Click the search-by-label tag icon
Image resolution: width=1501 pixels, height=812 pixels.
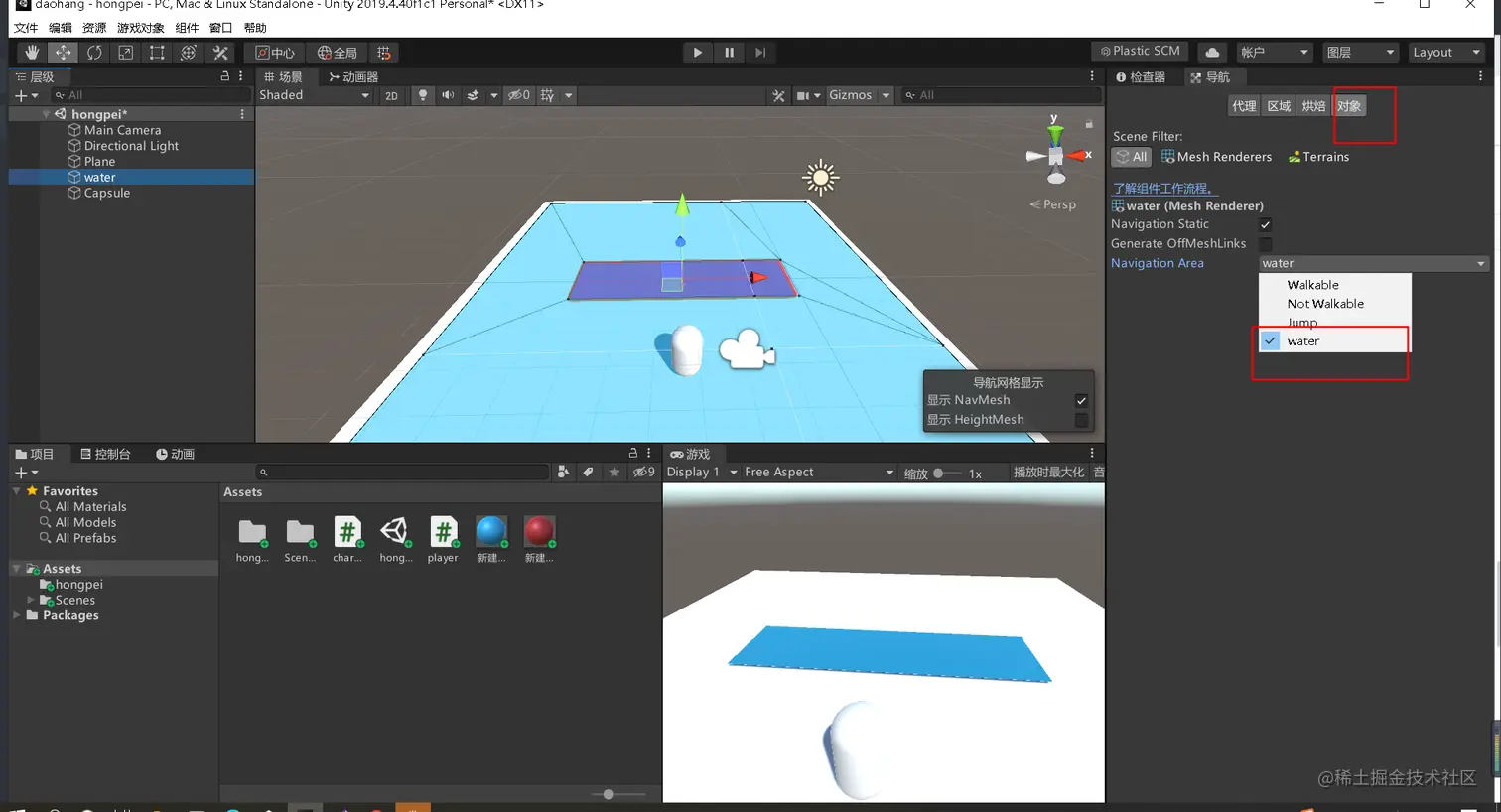pyautogui.click(x=588, y=472)
